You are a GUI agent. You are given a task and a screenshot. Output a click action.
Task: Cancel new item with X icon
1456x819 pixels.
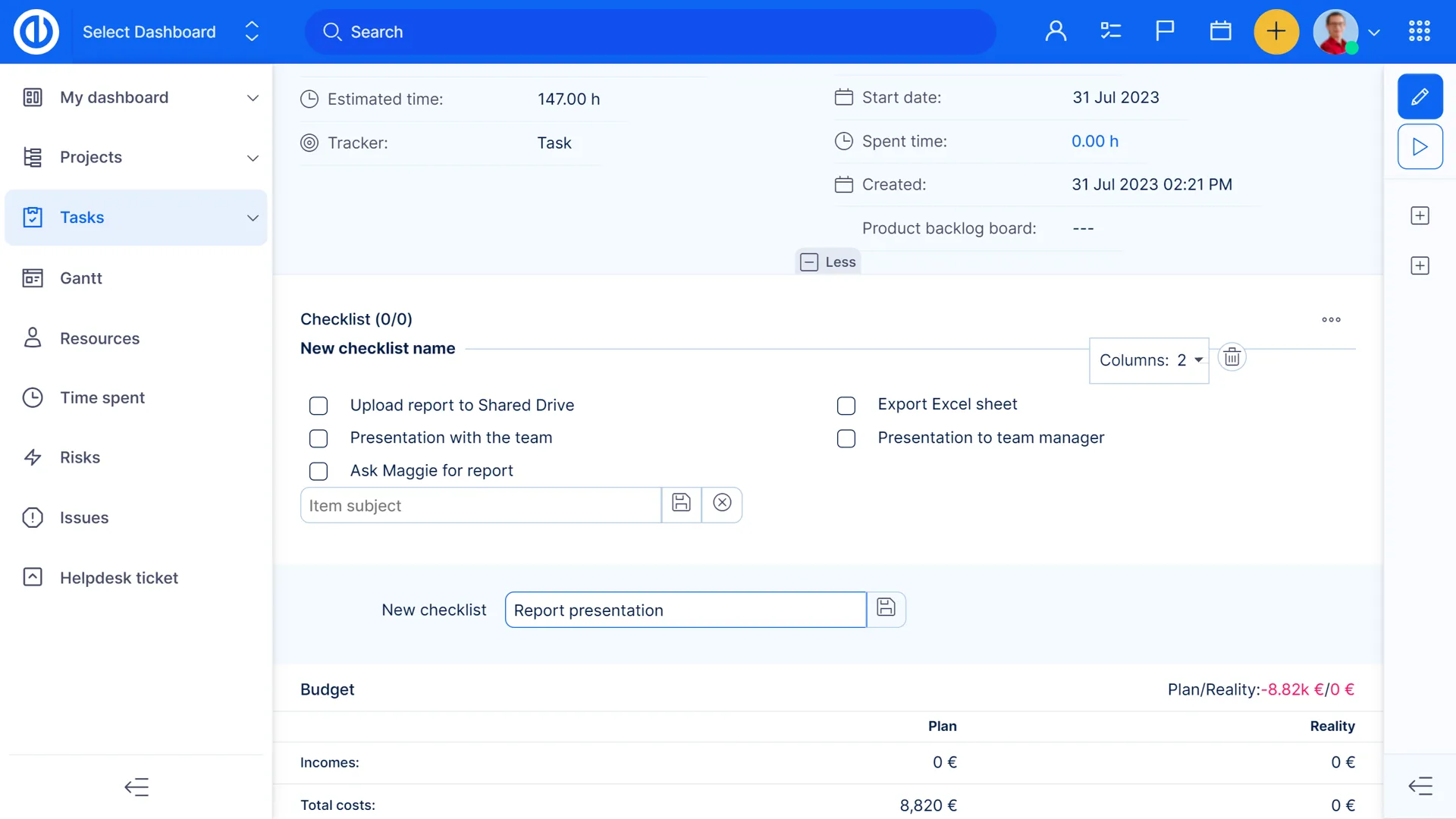coord(722,504)
